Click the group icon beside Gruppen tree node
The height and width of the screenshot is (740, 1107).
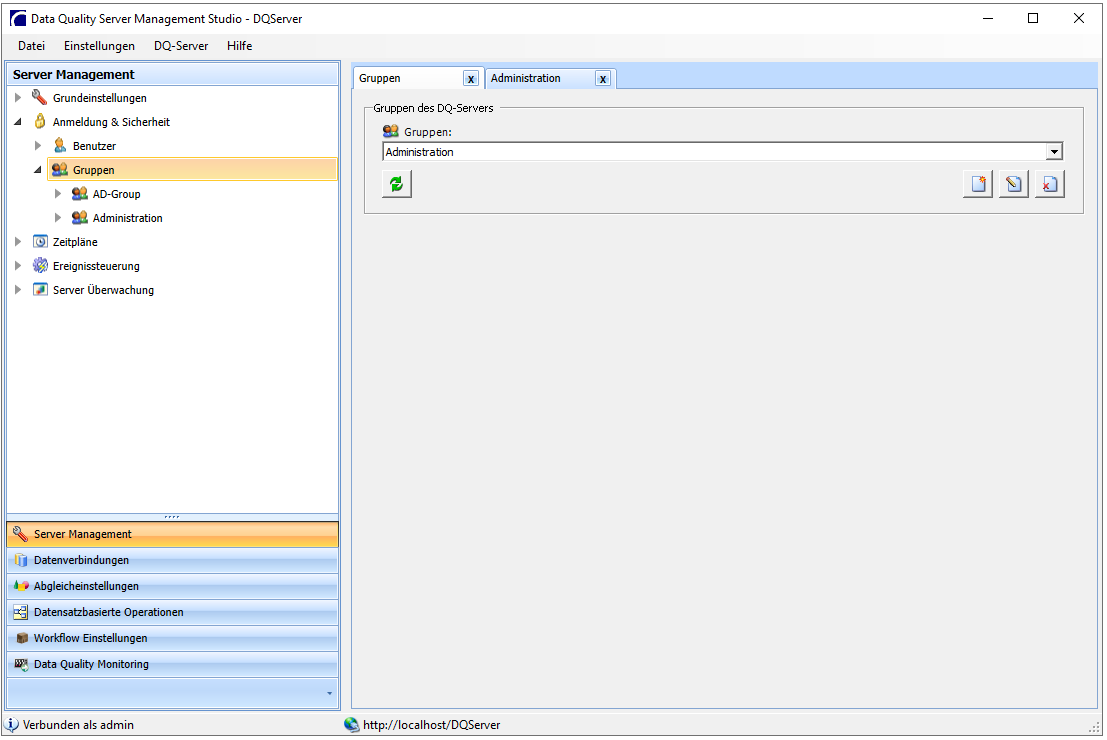[60, 169]
